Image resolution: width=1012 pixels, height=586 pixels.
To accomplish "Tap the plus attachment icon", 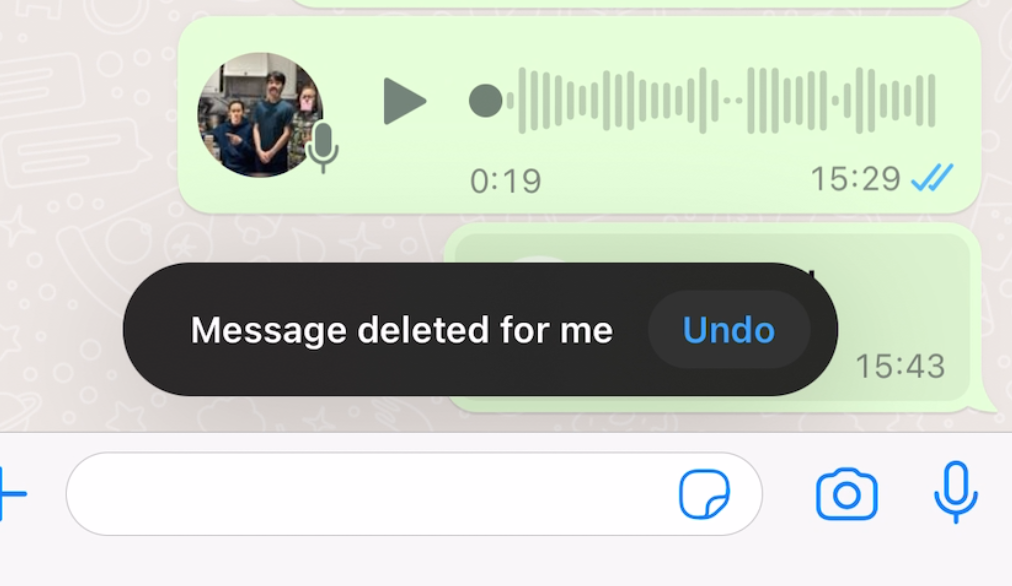I will point(12,494).
